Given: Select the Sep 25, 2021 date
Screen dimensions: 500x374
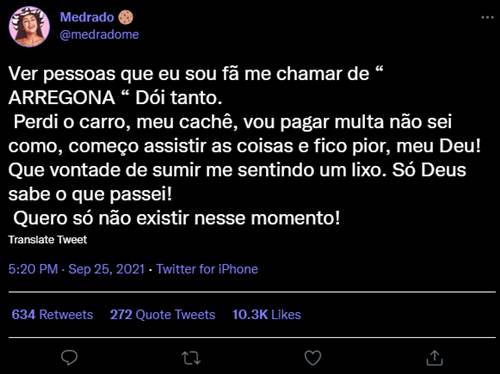Looking at the screenshot, I should click(x=106, y=269).
